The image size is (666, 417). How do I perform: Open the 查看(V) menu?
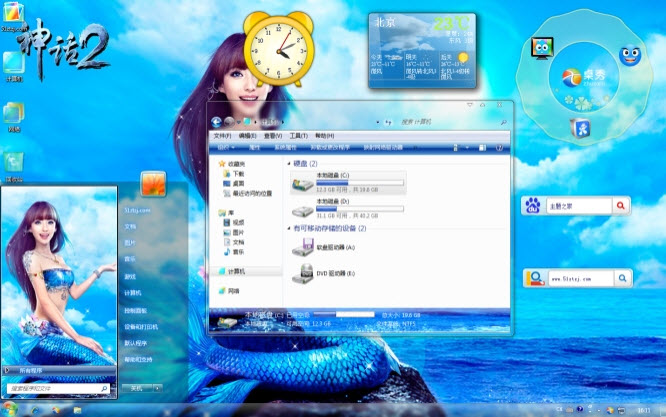click(x=273, y=136)
